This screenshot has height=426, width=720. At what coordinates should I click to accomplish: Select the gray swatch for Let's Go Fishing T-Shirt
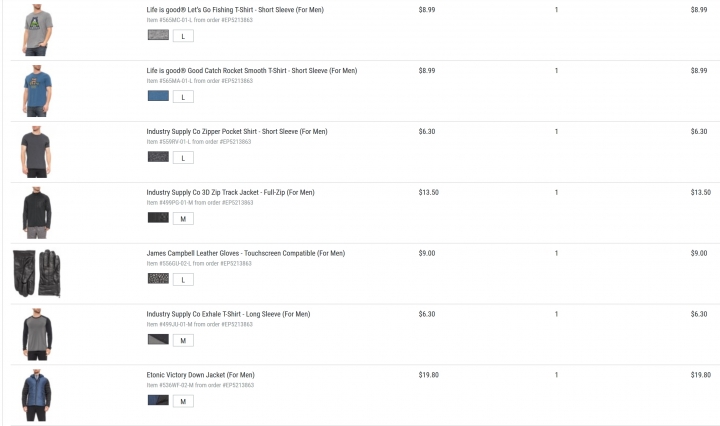pos(158,35)
